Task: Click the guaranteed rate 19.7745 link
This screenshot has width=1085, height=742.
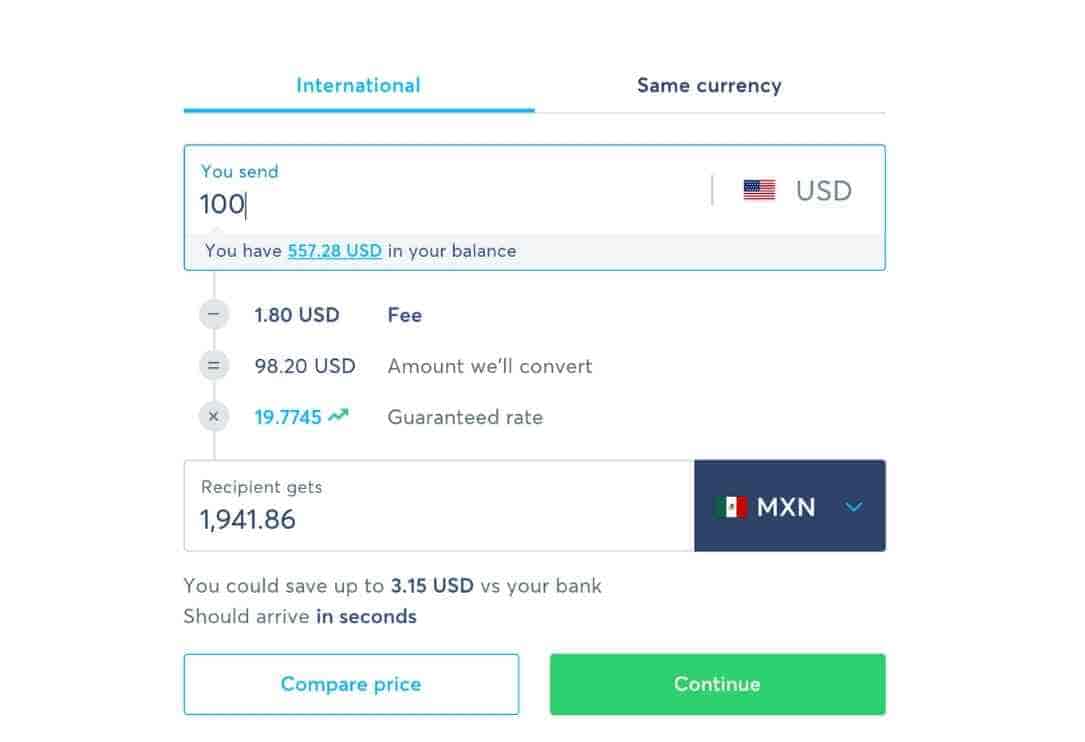Action: tap(288, 417)
